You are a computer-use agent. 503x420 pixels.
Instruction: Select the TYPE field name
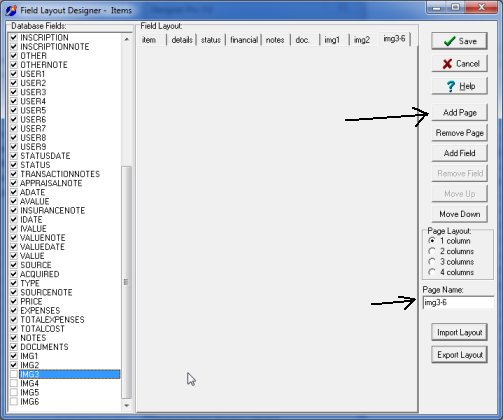pos(30,283)
